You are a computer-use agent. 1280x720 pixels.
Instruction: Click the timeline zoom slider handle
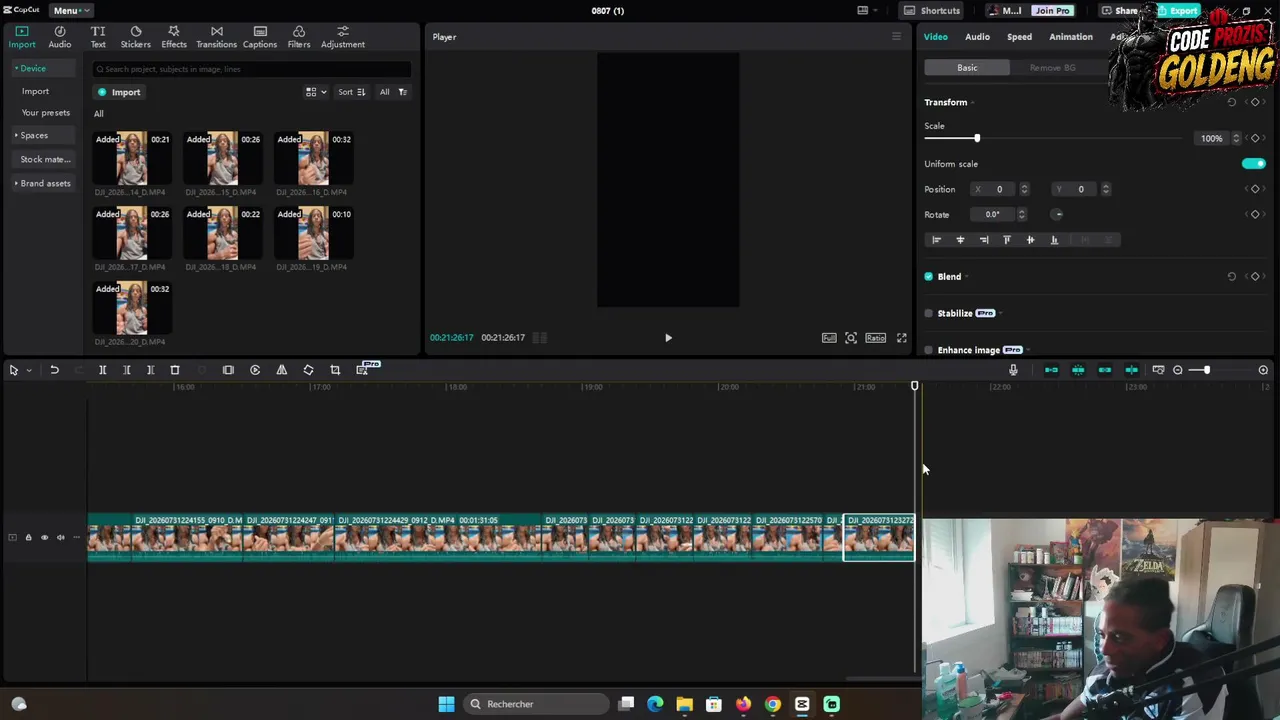[1206, 370]
